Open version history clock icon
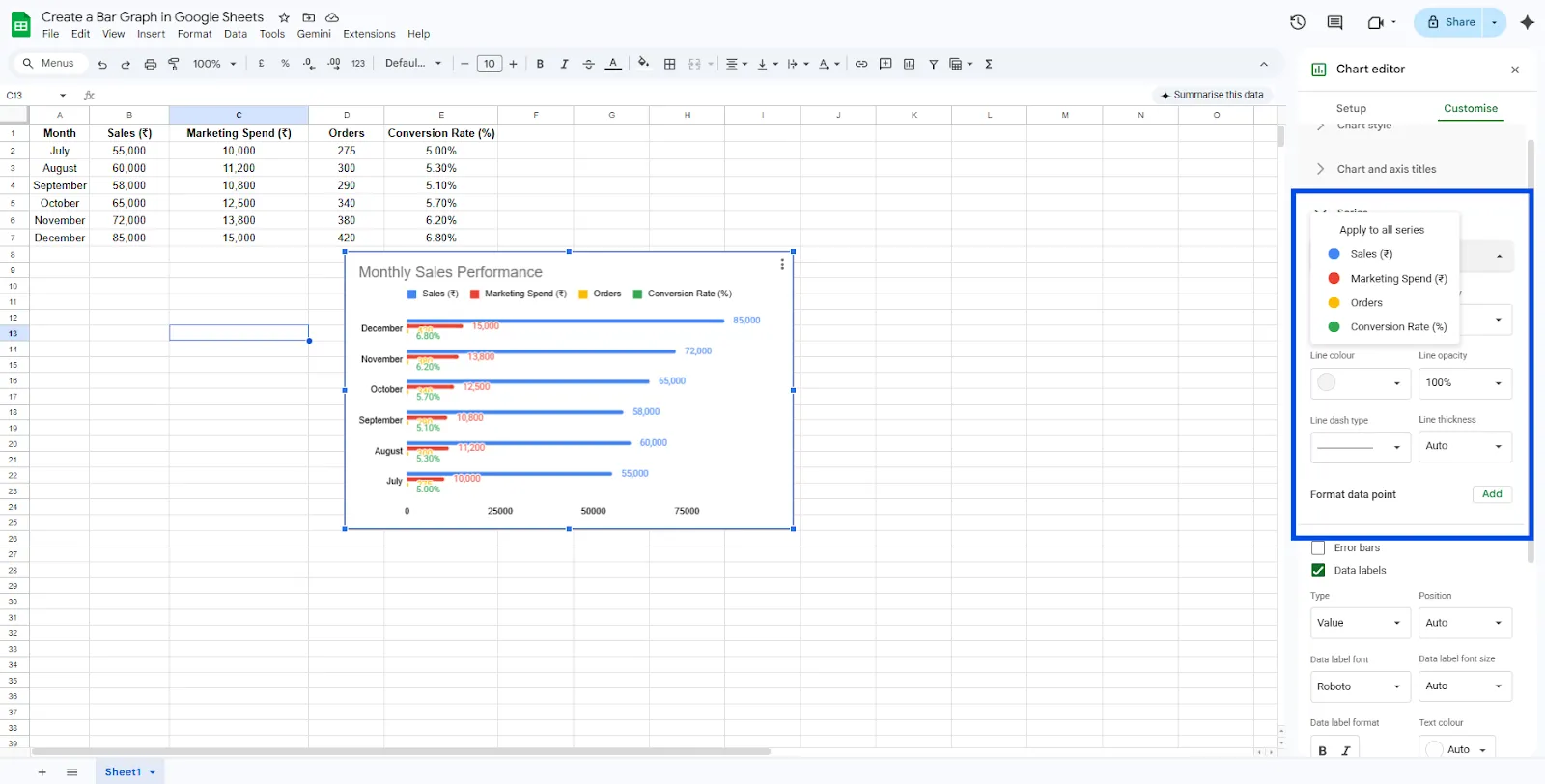This screenshot has width=1545, height=784. pyautogui.click(x=1298, y=22)
